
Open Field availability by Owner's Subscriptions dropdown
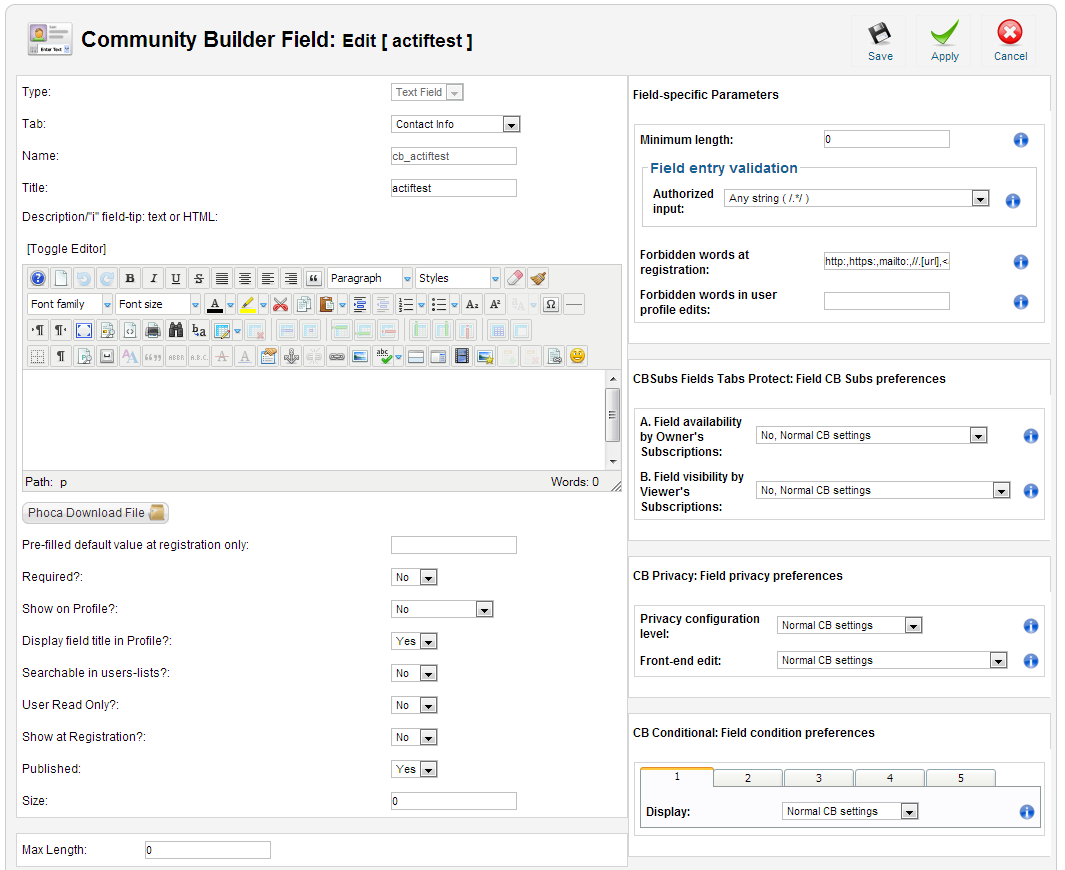[x=871, y=435]
